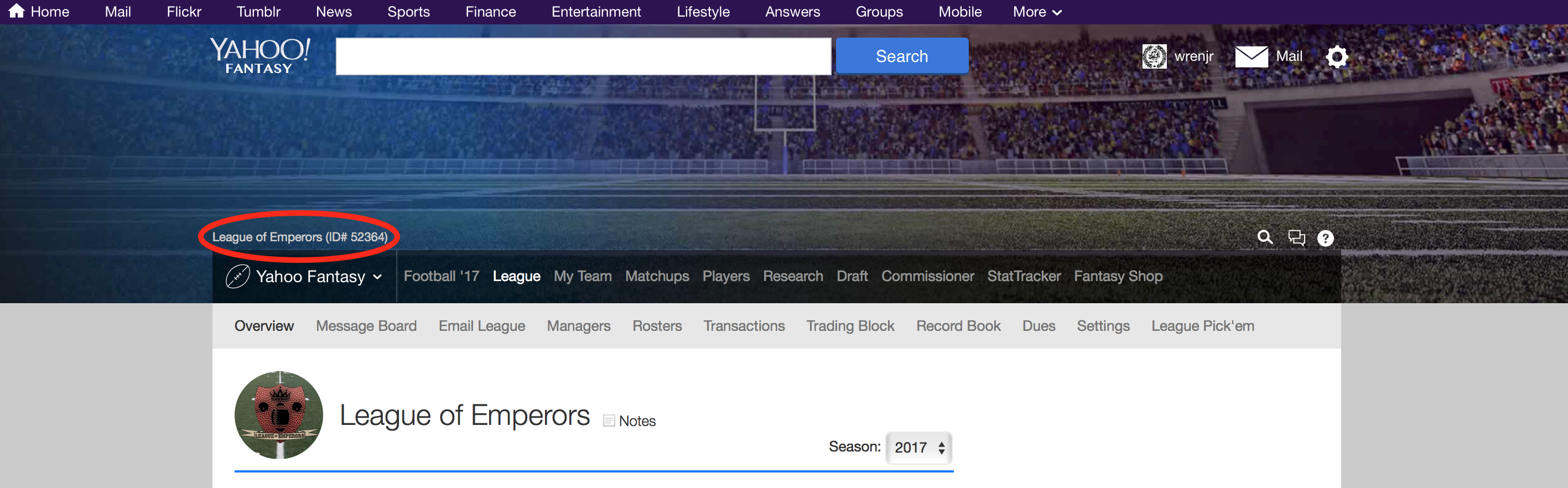Open Mail in the top navigation

117,12
